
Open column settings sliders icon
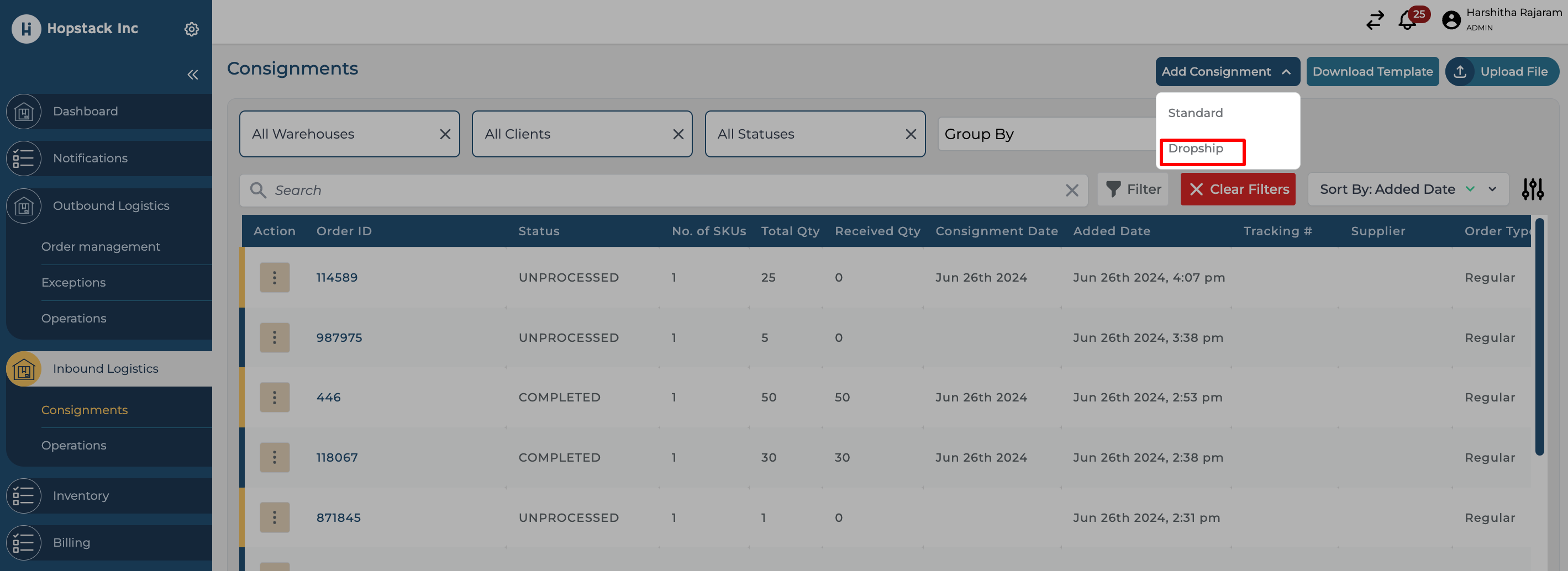click(x=1532, y=190)
